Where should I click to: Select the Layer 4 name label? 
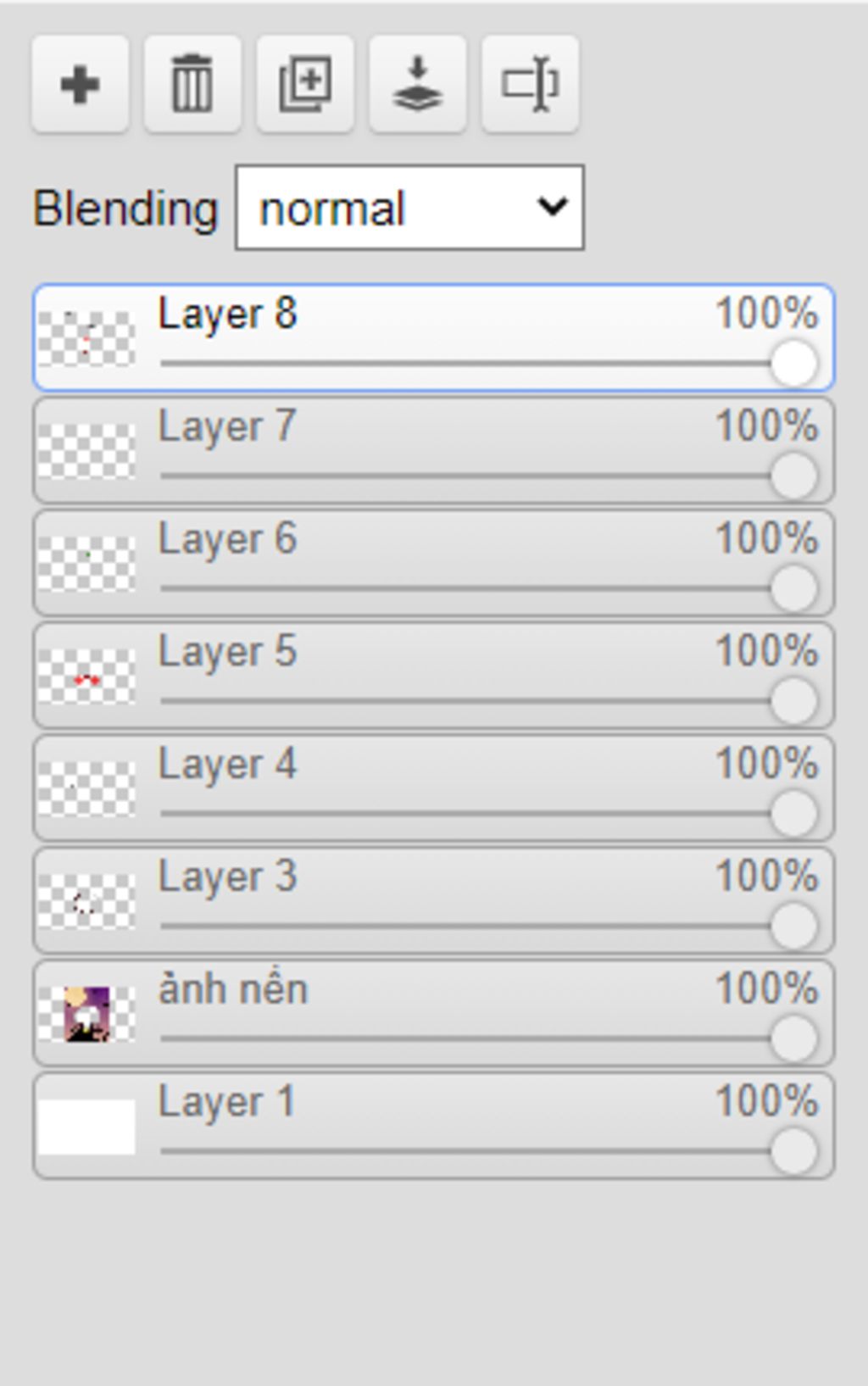pyautogui.click(x=227, y=765)
